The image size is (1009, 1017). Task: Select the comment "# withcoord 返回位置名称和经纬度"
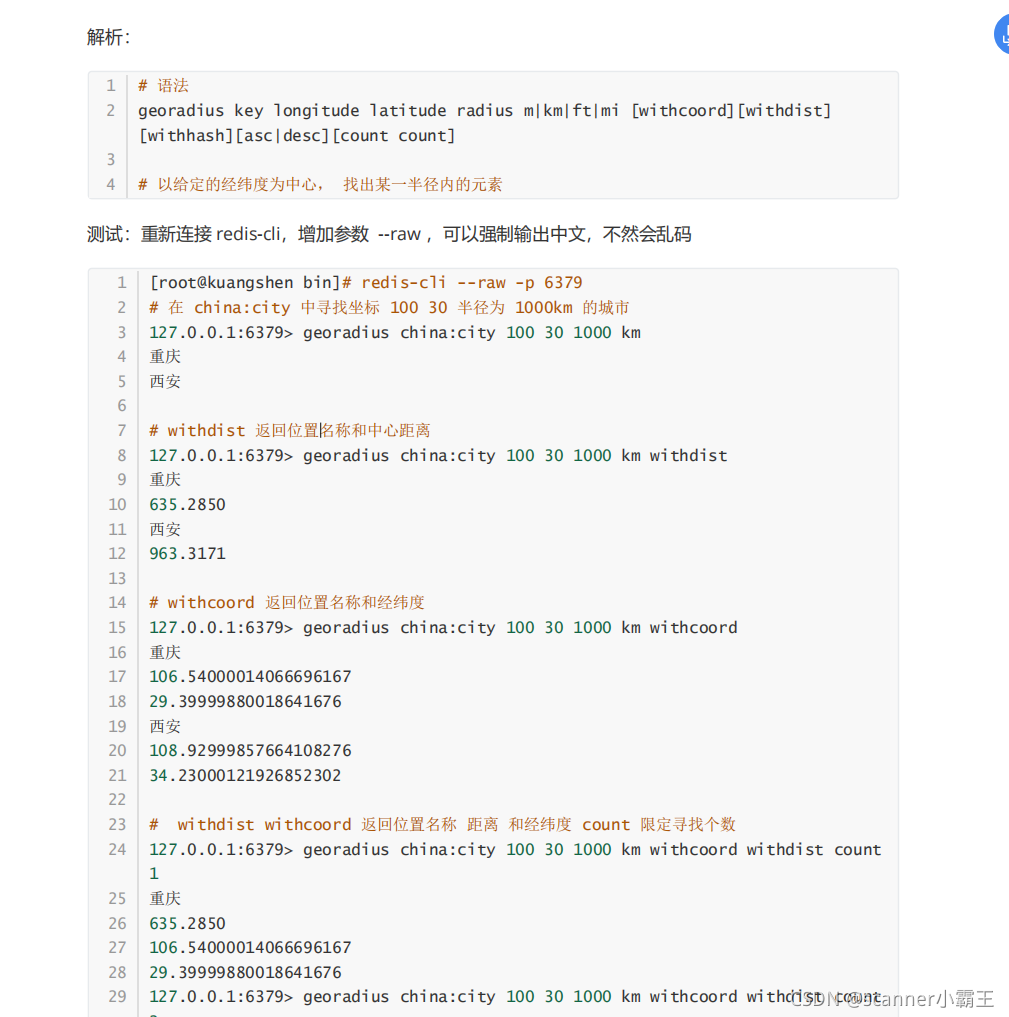point(287,603)
